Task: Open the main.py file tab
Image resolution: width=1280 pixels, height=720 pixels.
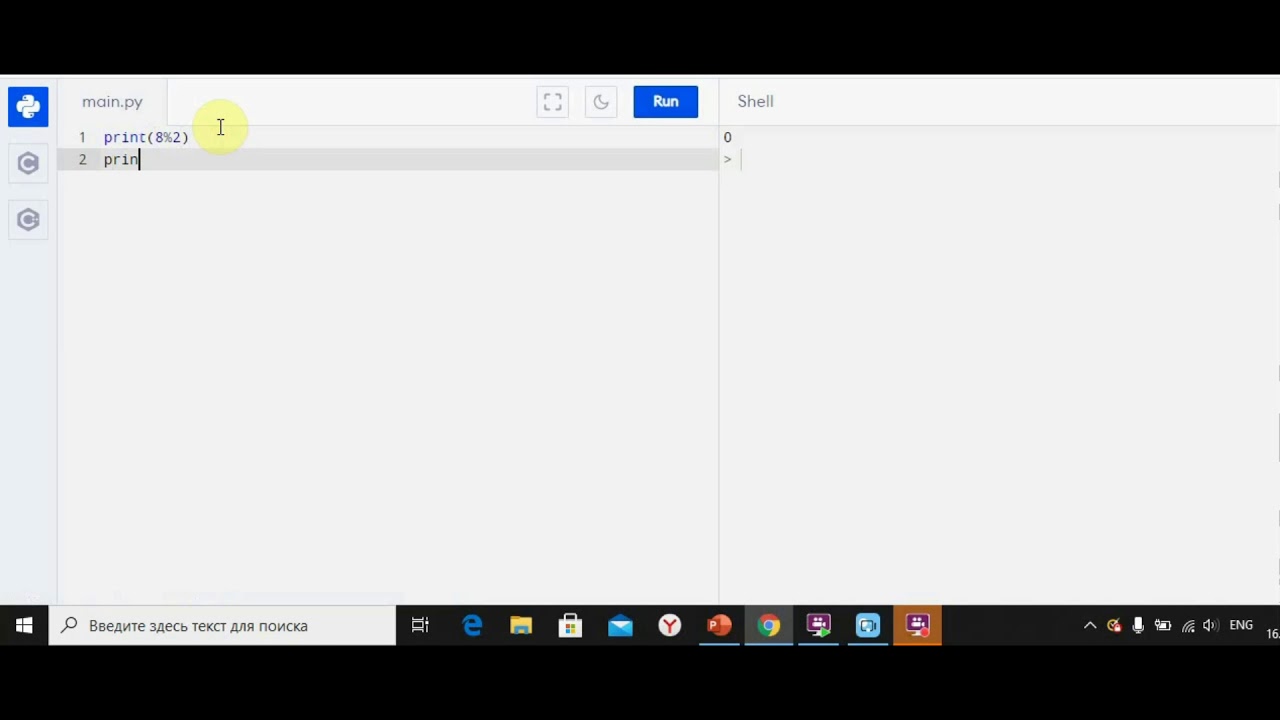Action: tap(112, 102)
